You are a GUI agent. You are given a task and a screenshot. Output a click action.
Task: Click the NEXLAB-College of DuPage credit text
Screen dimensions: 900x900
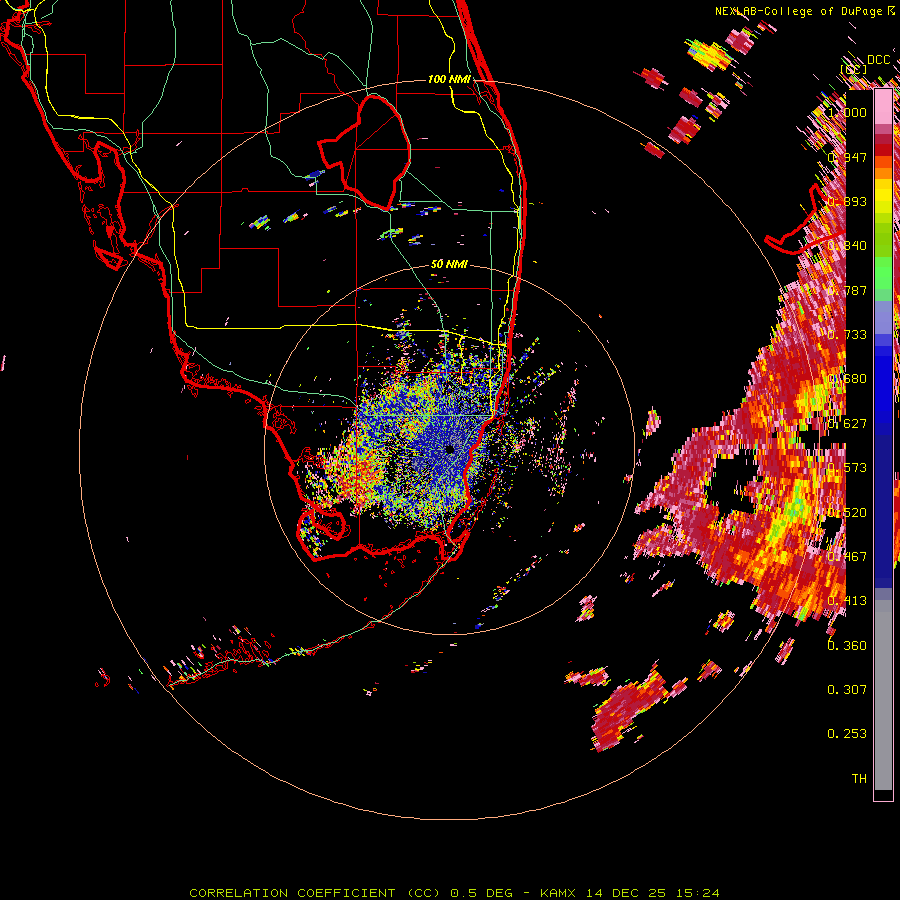801,11
